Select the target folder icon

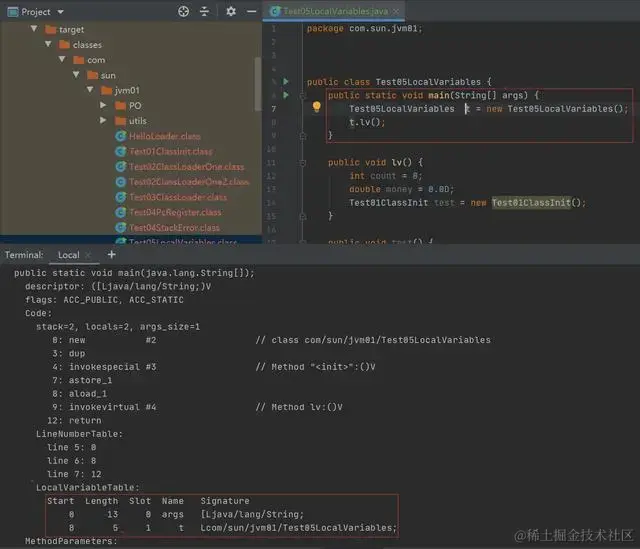51,29
